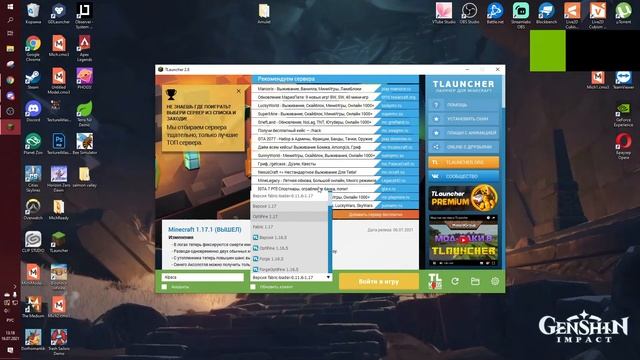Screen dimensions: 640x360
Task: Select the SuperMine server row
Action: point(335,114)
